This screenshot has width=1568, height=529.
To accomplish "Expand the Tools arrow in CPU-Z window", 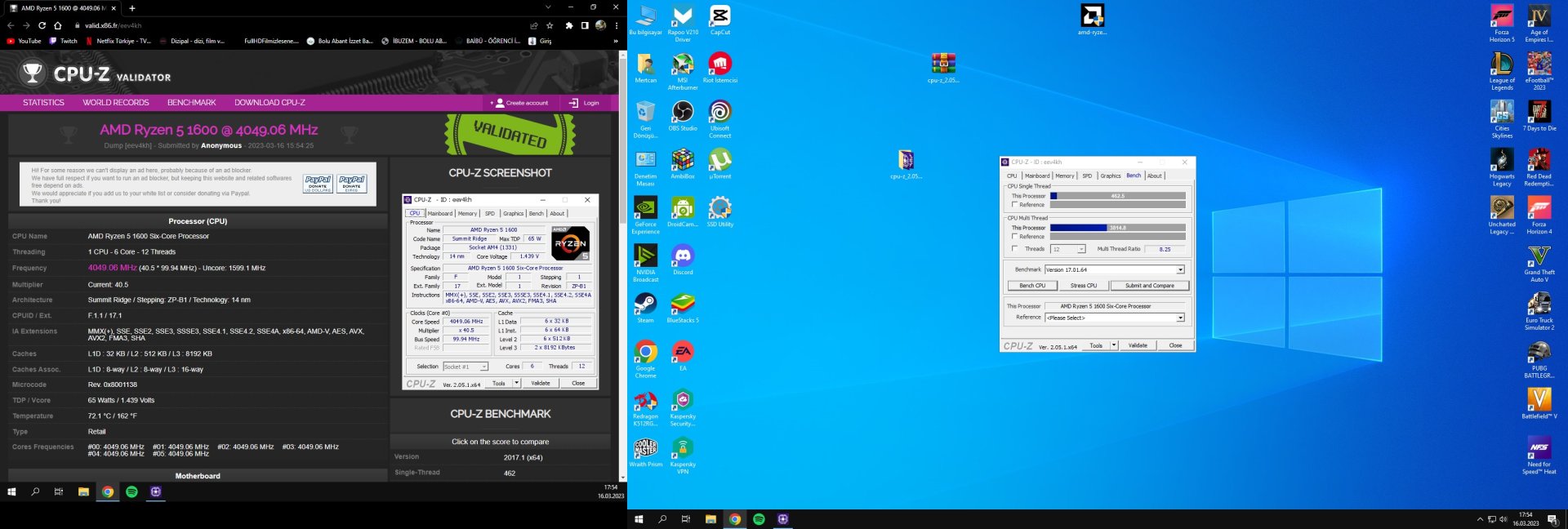I will click(1114, 345).
